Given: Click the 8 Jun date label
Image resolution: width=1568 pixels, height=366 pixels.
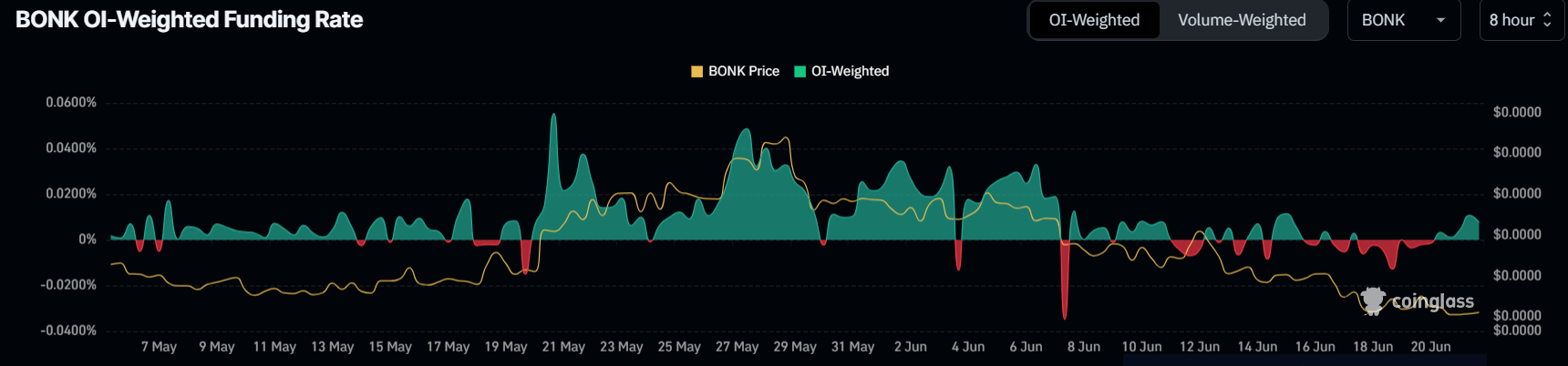Looking at the screenshot, I should click(1084, 347).
